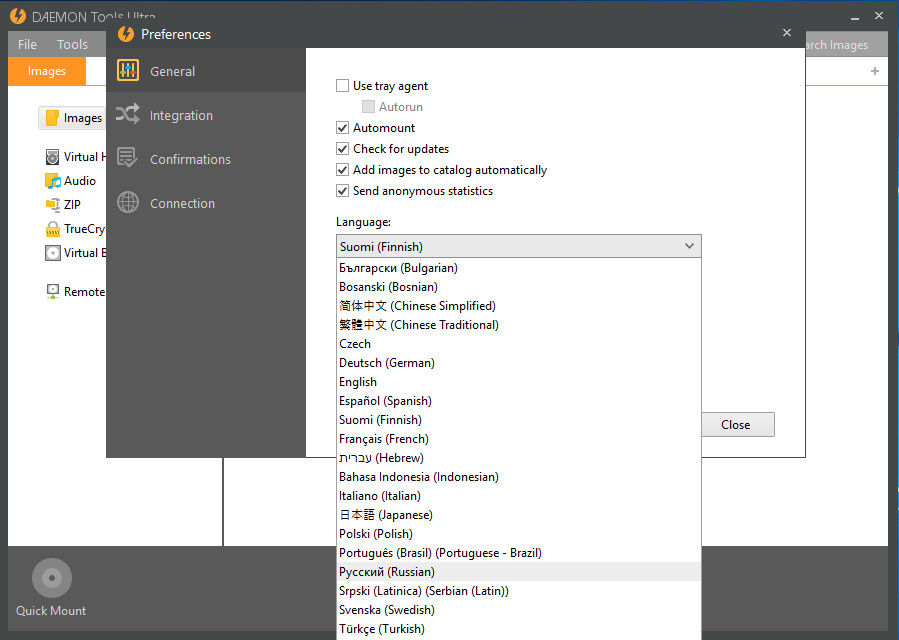The image size is (899, 640).
Task: Select Español (Spanish) language
Action: [x=518, y=401]
